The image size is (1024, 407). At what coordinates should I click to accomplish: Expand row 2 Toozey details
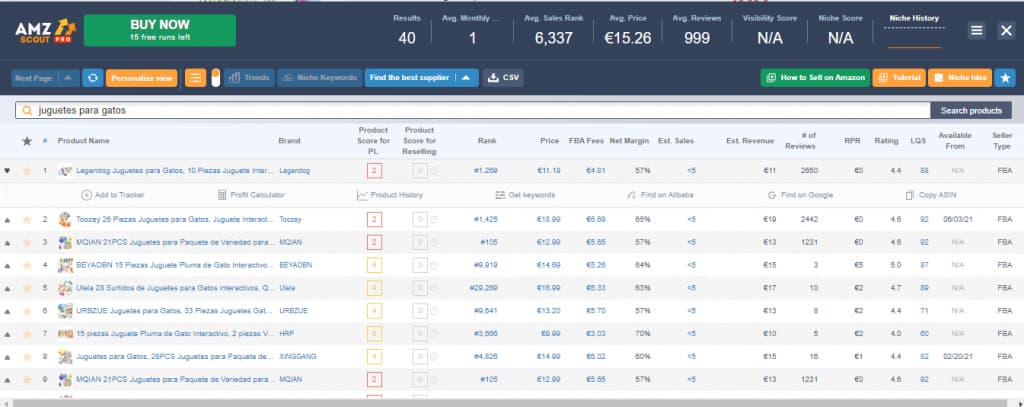pyautogui.click(x=7, y=220)
